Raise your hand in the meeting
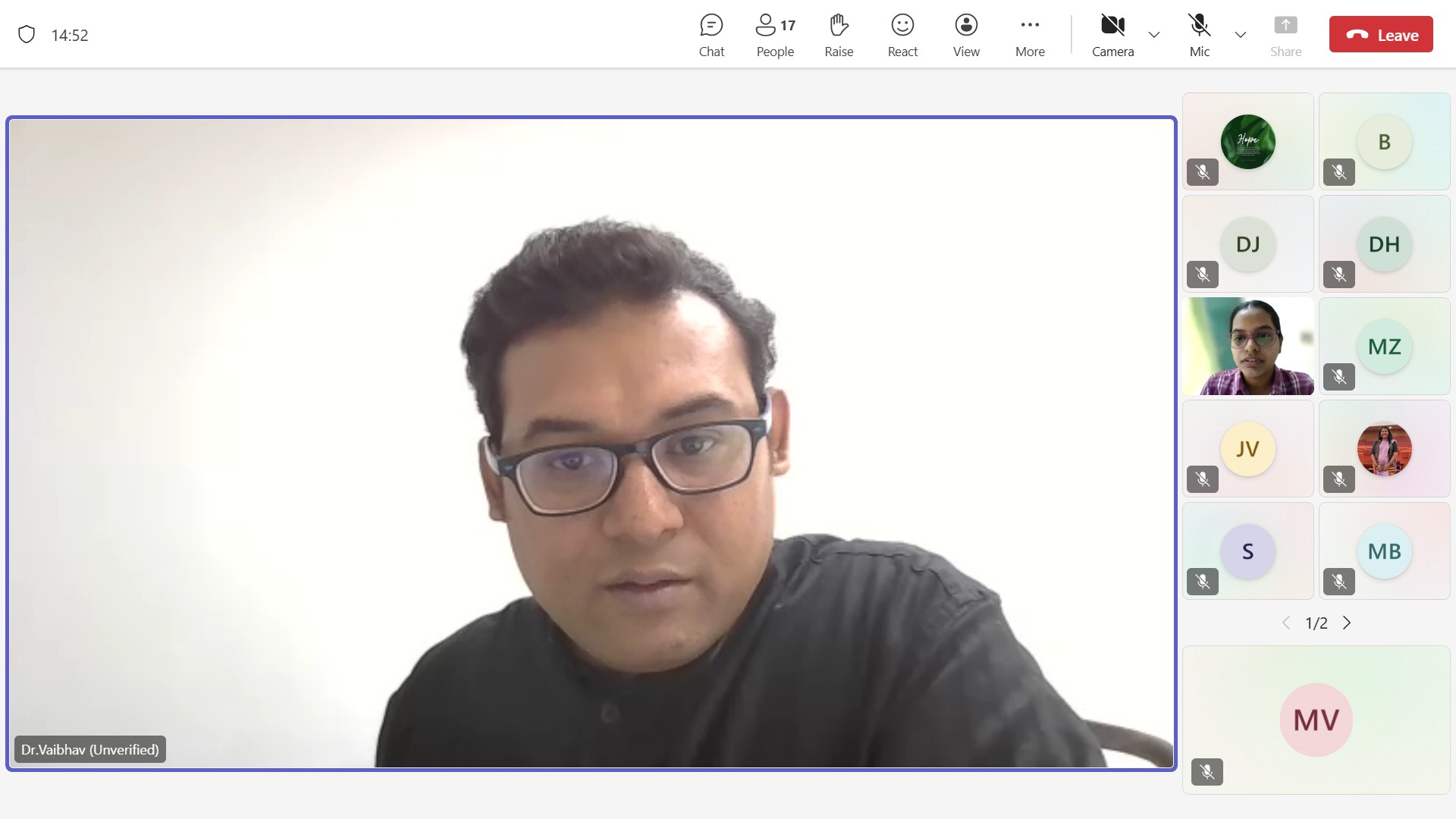This screenshot has height=819, width=1456. click(x=839, y=35)
